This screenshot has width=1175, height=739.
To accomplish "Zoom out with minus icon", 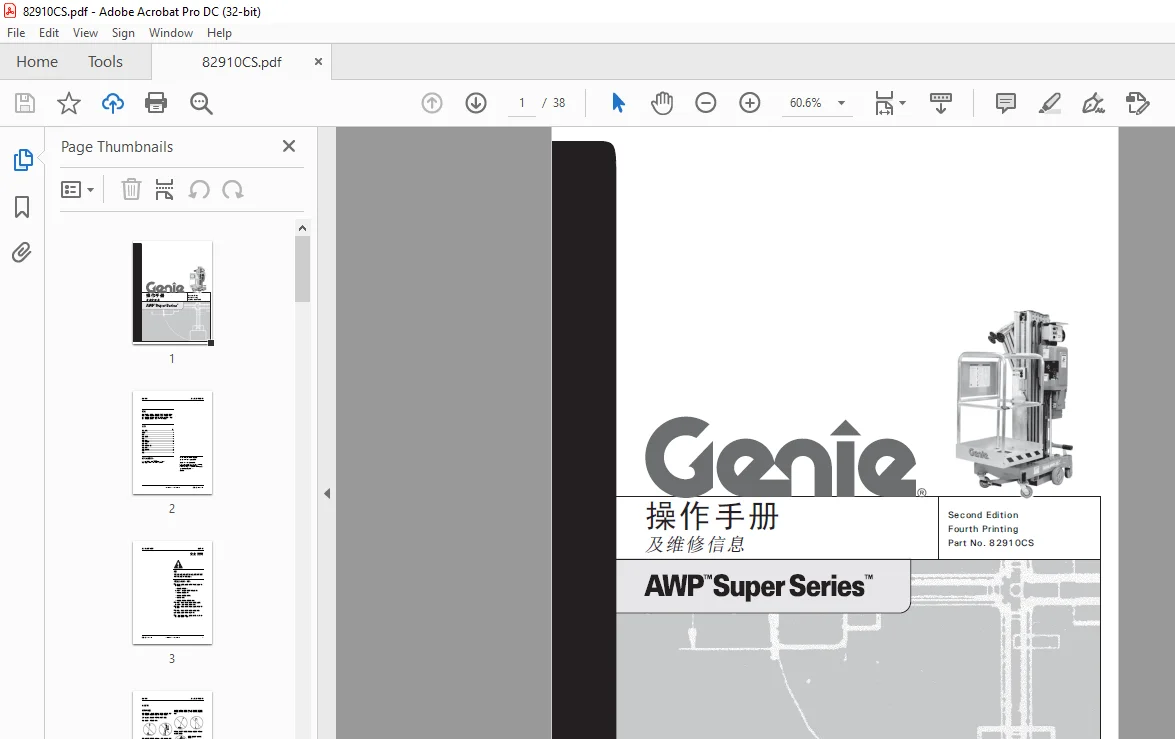I will pyautogui.click(x=705, y=103).
